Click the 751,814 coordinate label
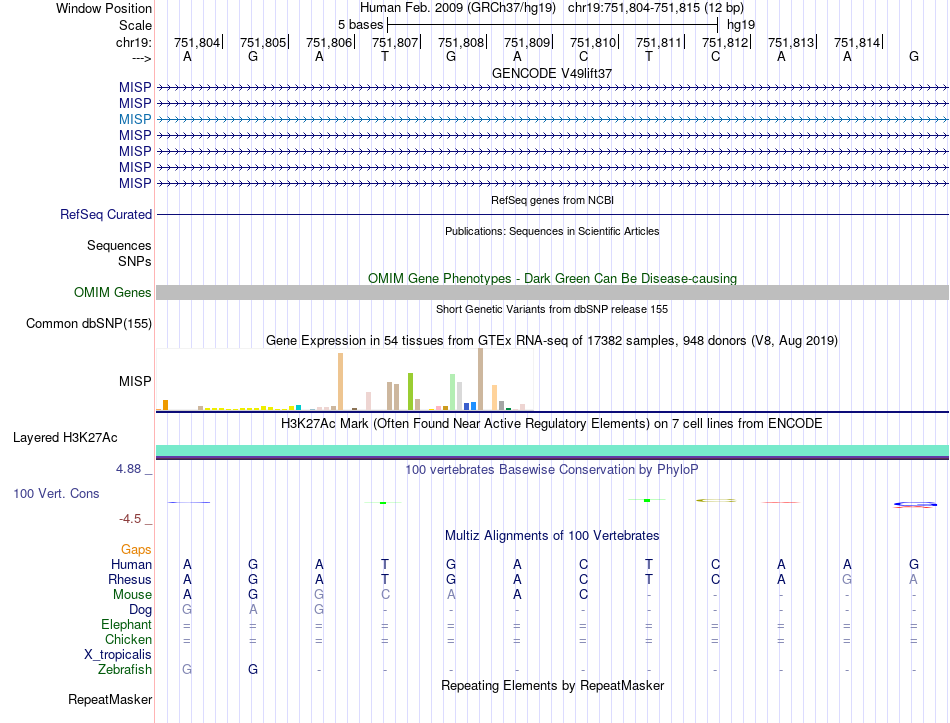950x723 pixels. pos(857,42)
